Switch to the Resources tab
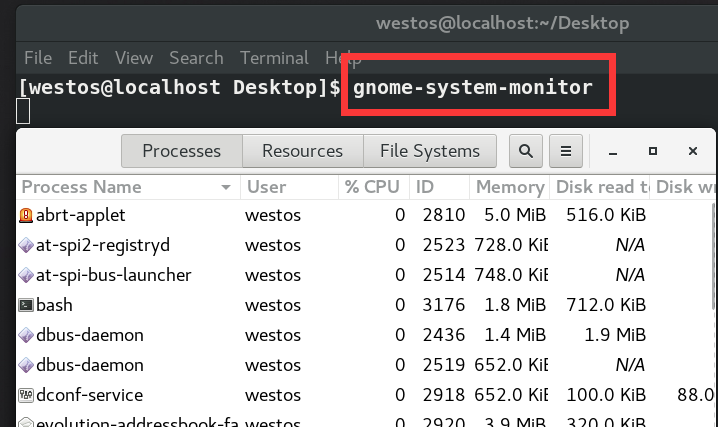The height and width of the screenshot is (427, 718). point(303,151)
